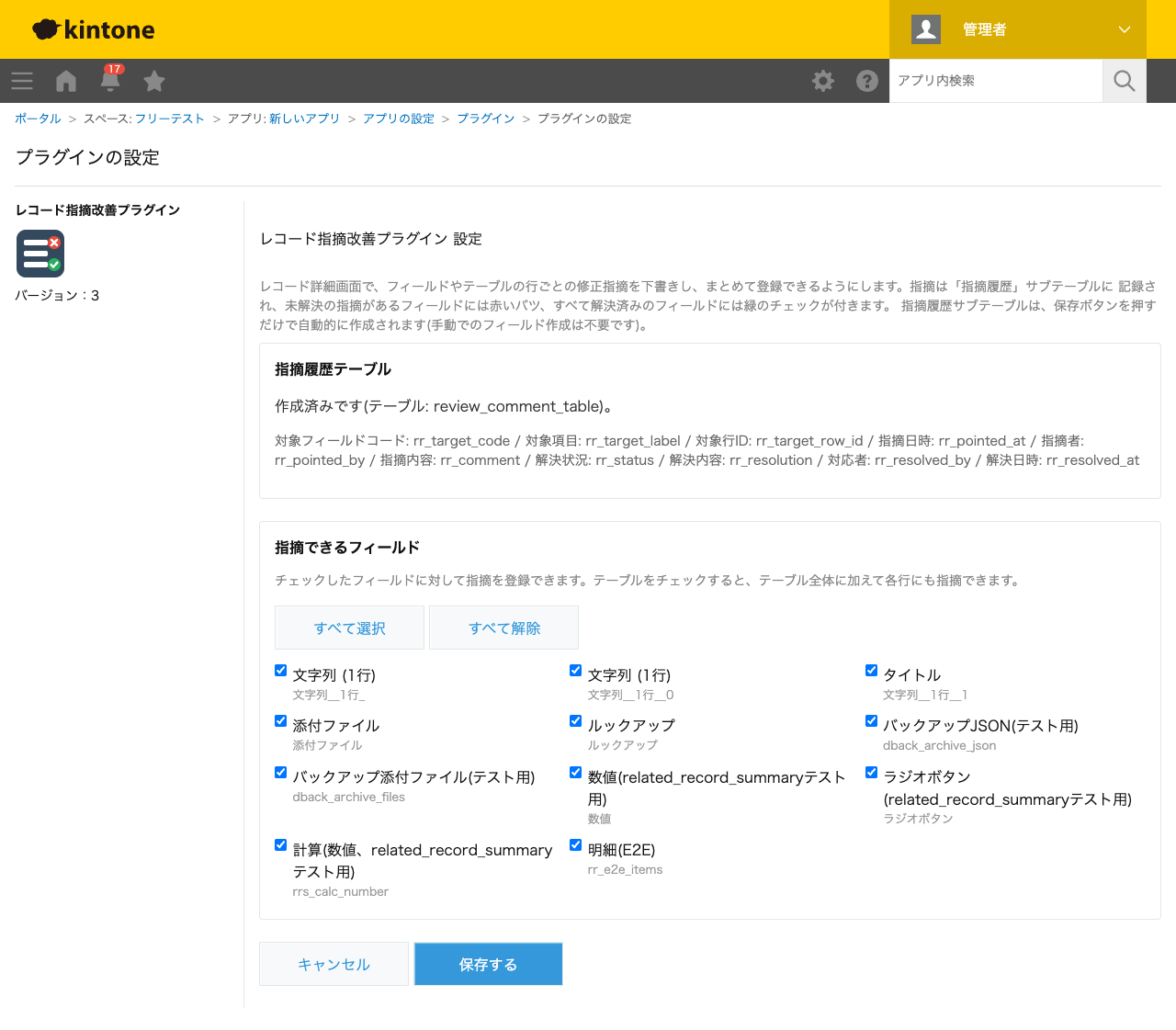This screenshot has height=1030, width=1176.
Task: Click the rrs_calc_number field code text
Action: (340, 891)
